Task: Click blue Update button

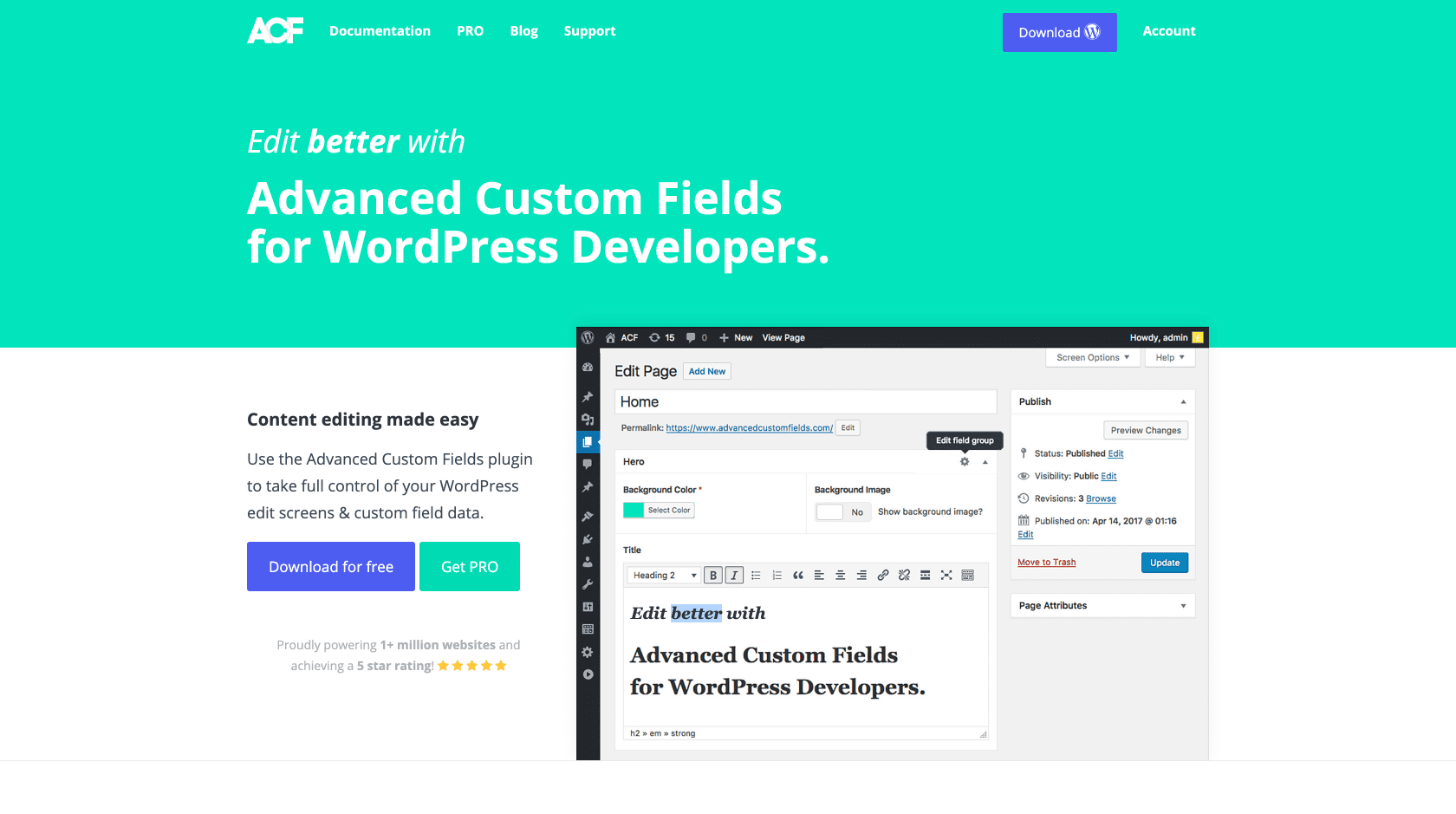Action: pyautogui.click(x=1165, y=563)
